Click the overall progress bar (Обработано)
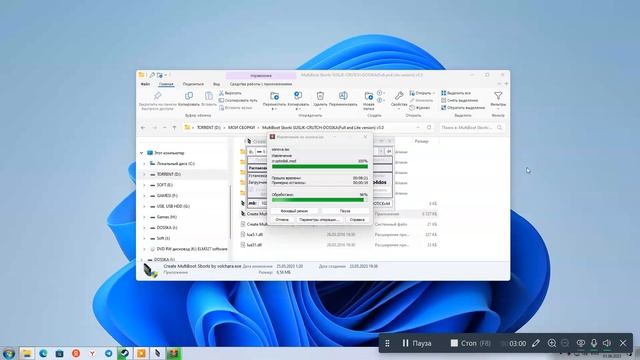640x360 pixels. tap(320, 200)
